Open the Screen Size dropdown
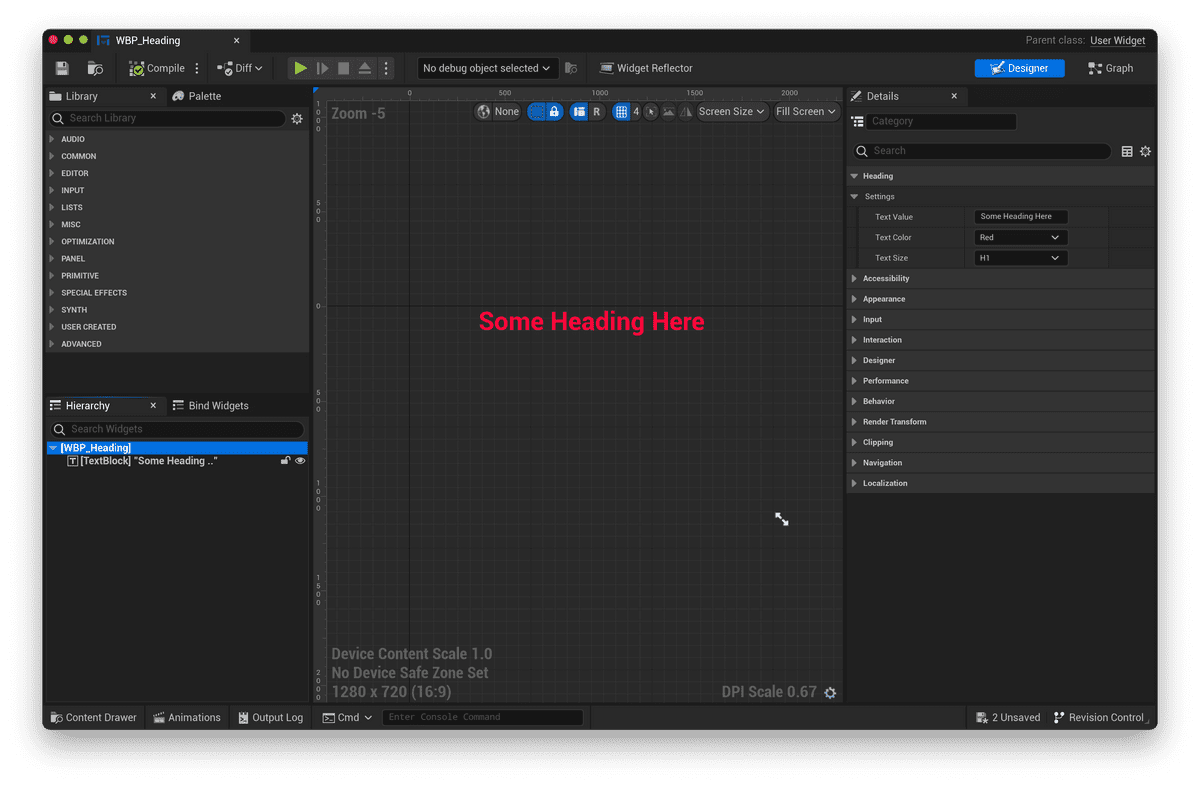This screenshot has width=1200, height=786. pos(732,112)
